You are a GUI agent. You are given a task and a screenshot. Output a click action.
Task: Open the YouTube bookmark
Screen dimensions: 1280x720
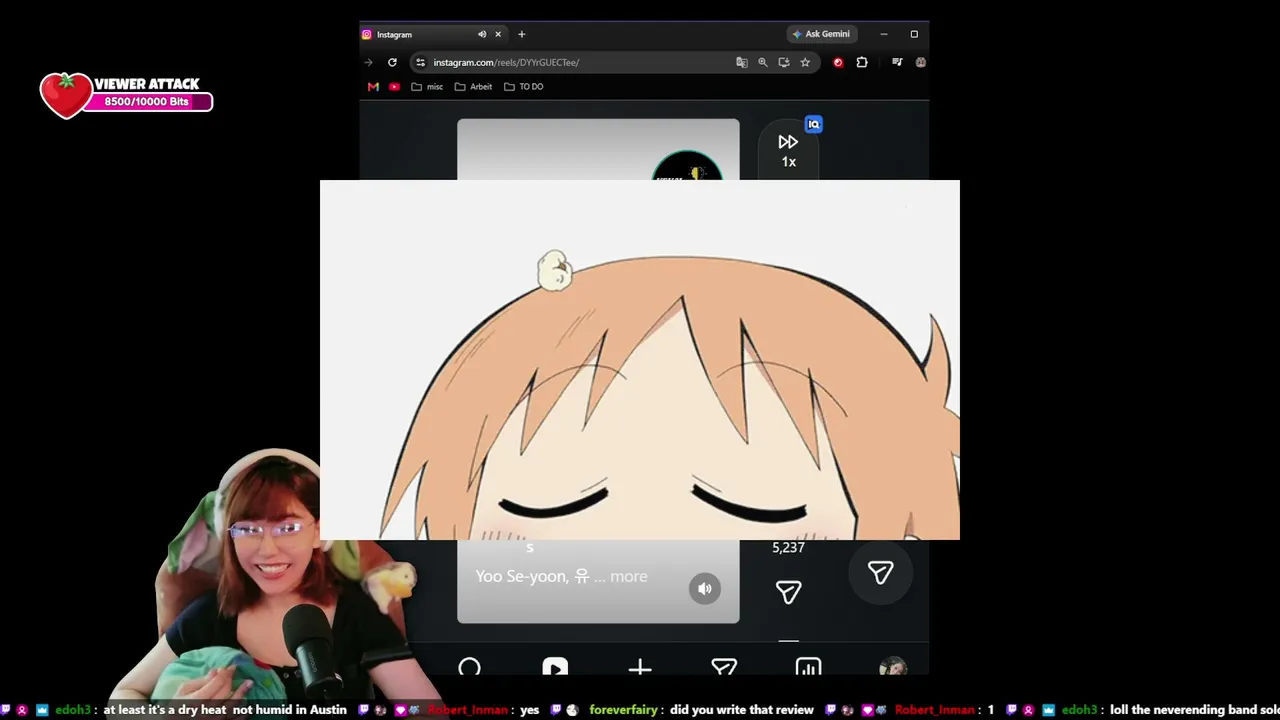click(x=394, y=87)
